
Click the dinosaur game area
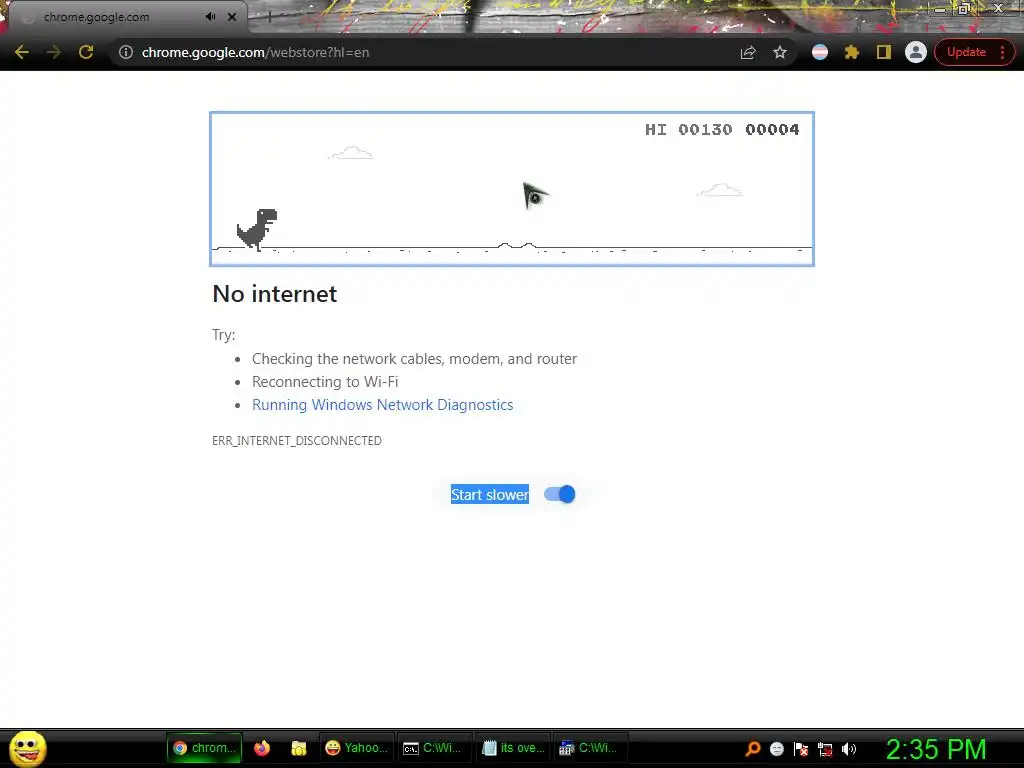512,189
